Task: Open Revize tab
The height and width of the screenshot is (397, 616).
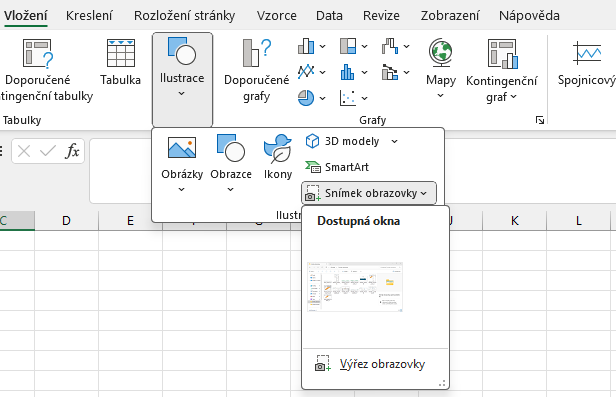Action: [381, 16]
